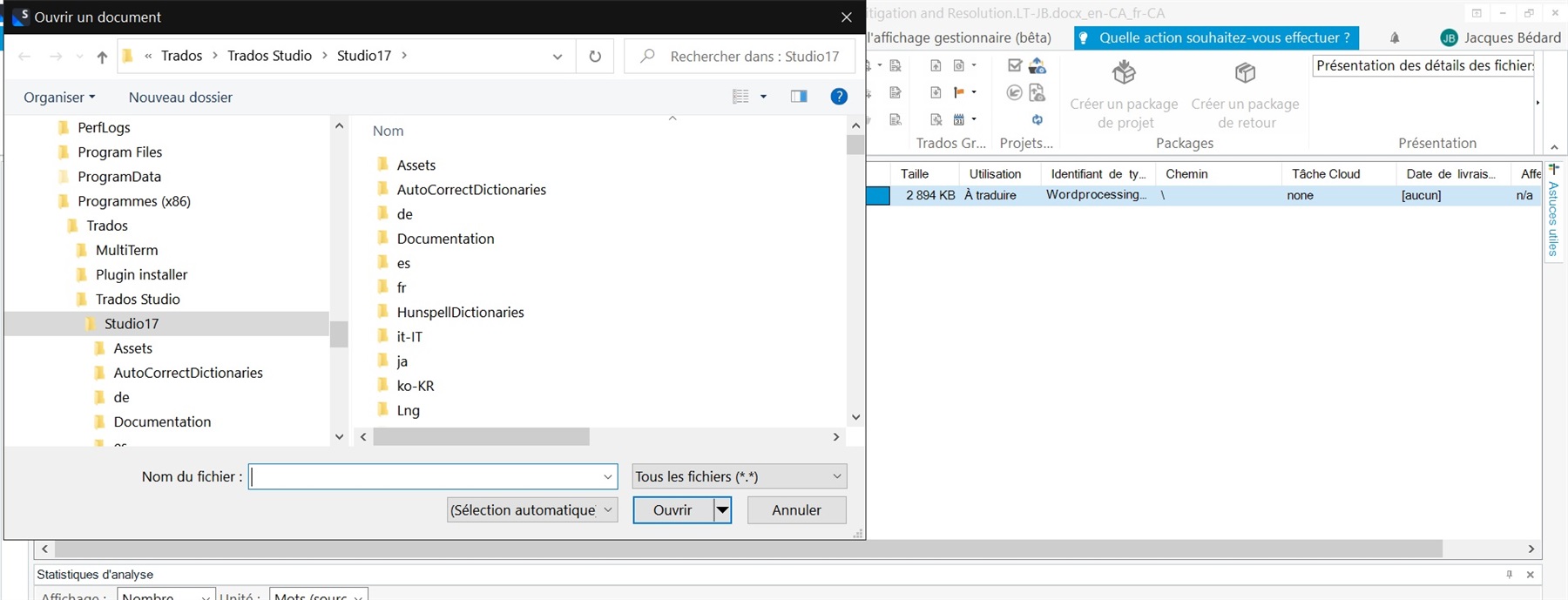Click scroll-down arrow of folder tree
1568x600 pixels.
(339, 436)
